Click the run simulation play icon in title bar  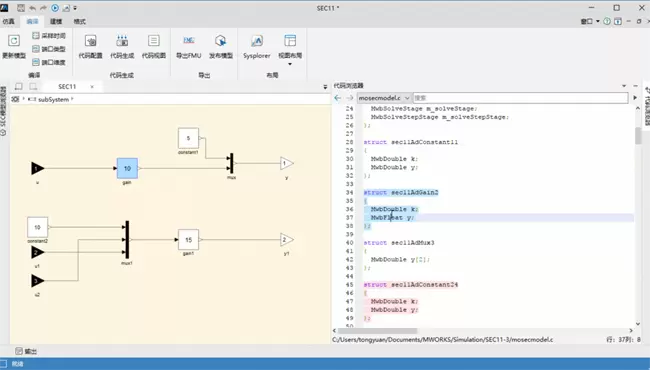pos(55,8)
